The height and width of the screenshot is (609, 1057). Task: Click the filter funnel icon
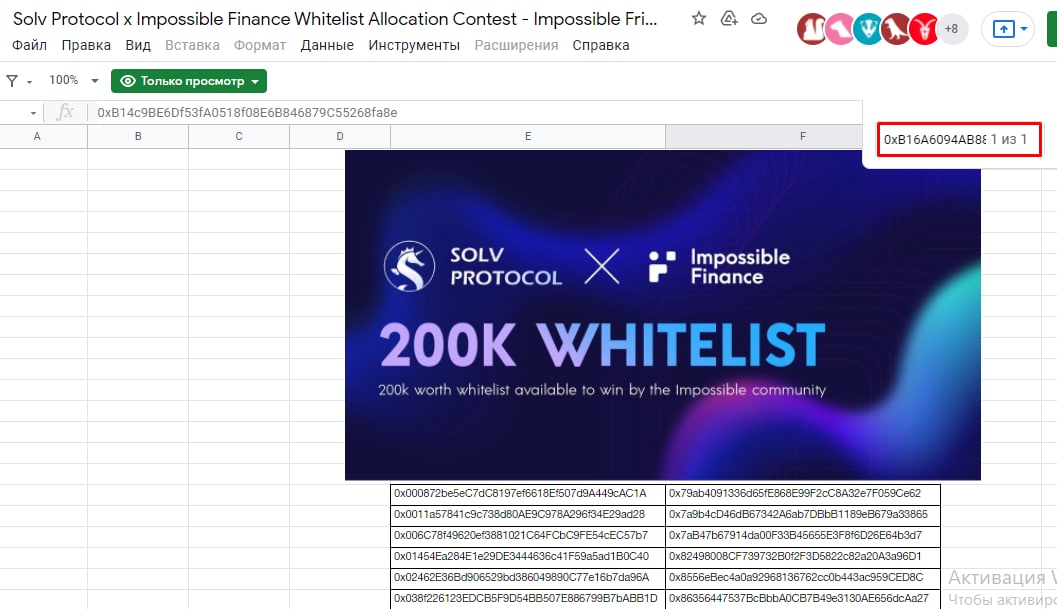point(12,81)
